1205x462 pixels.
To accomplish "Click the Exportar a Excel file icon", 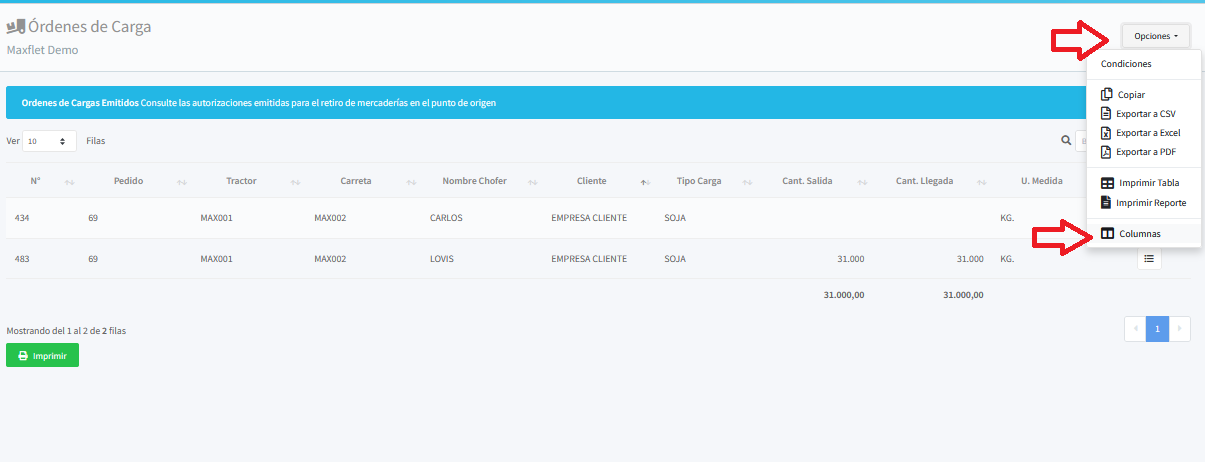I will click(x=1107, y=133).
